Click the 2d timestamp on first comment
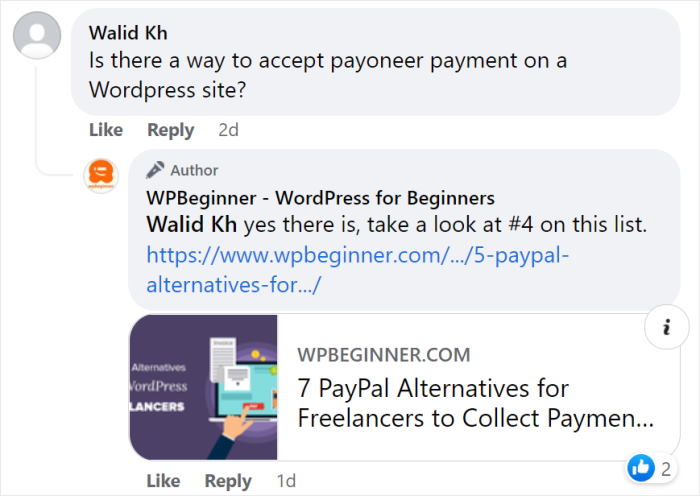The image size is (700, 496). coord(228,130)
